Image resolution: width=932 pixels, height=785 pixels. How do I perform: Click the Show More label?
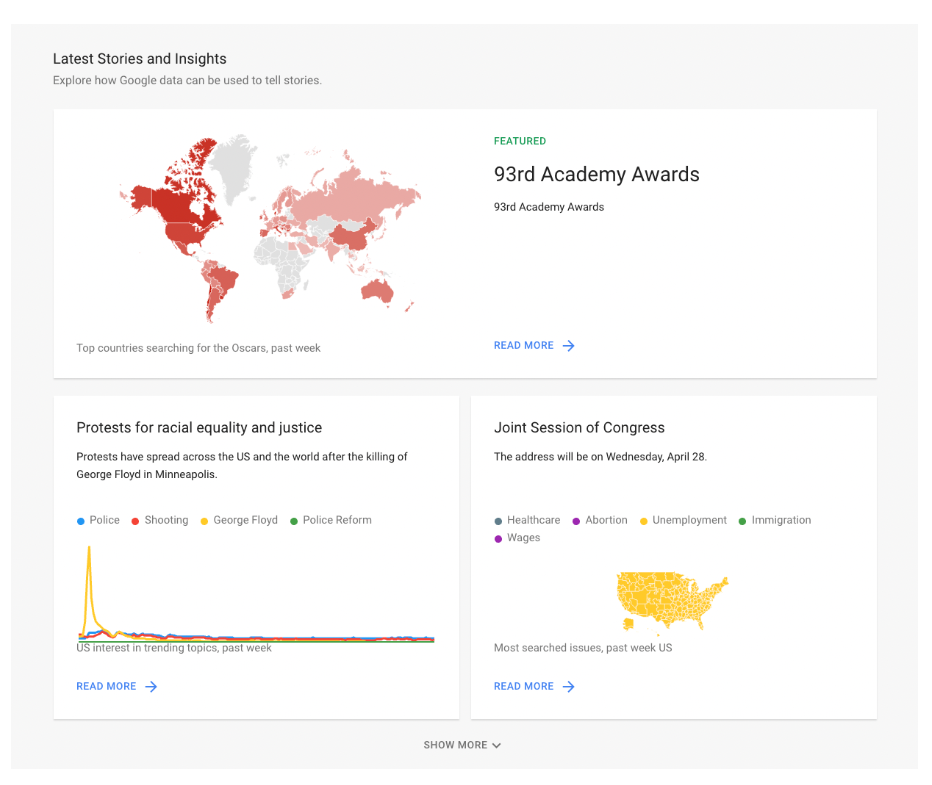pos(455,745)
